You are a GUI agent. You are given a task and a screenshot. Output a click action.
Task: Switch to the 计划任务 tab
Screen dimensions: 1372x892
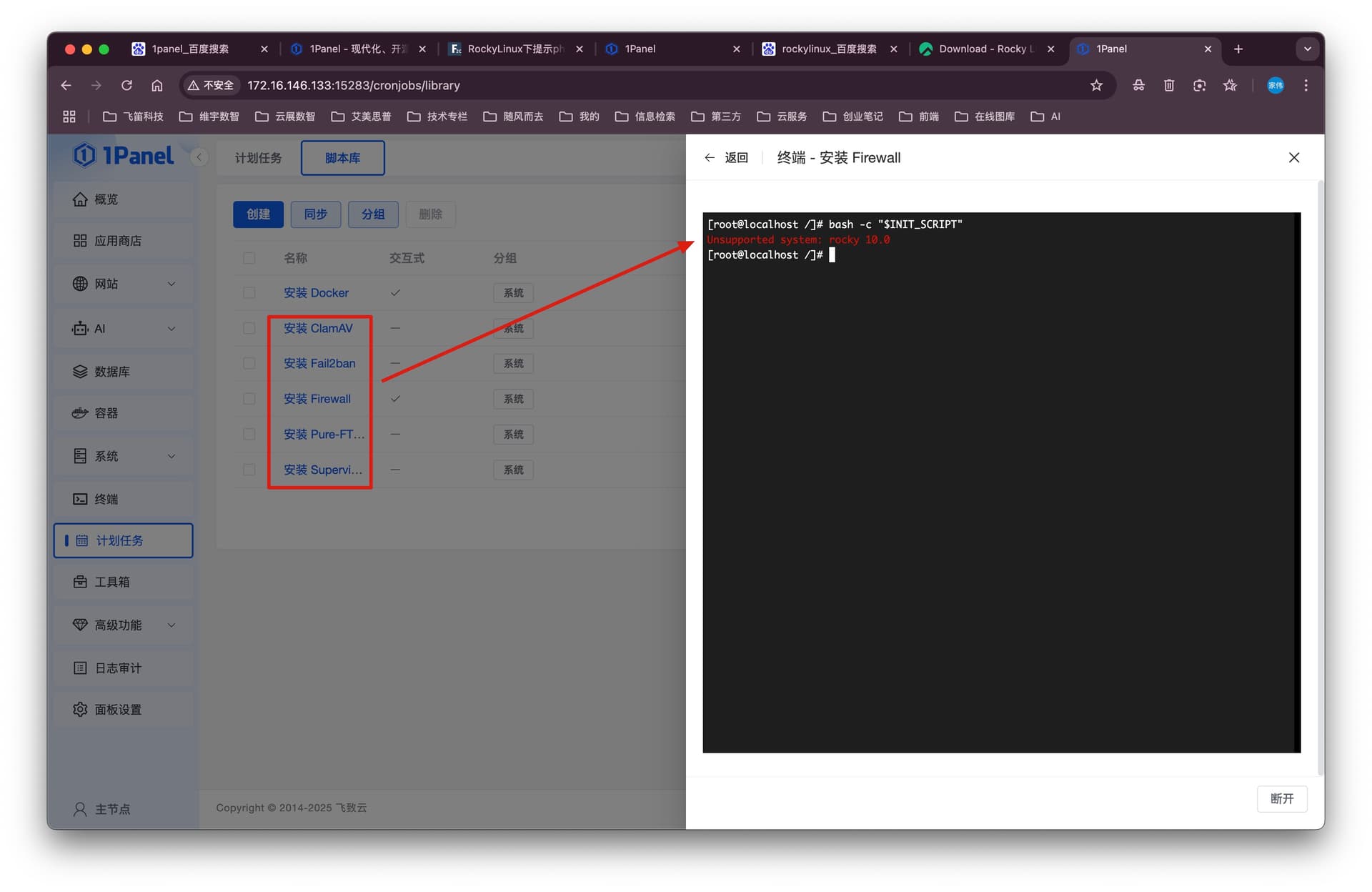click(258, 157)
